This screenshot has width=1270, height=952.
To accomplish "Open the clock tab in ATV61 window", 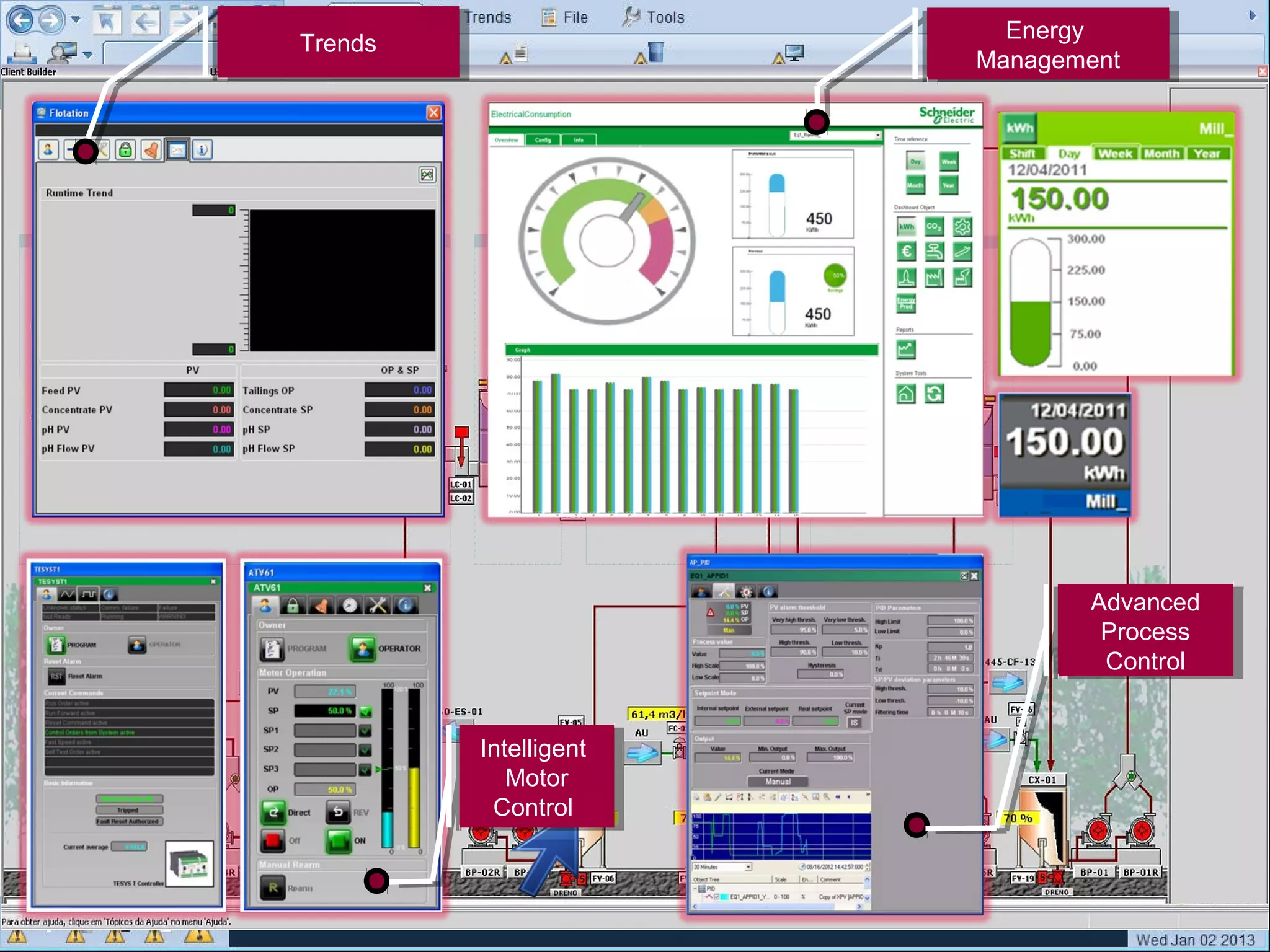I will pos(350,606).
